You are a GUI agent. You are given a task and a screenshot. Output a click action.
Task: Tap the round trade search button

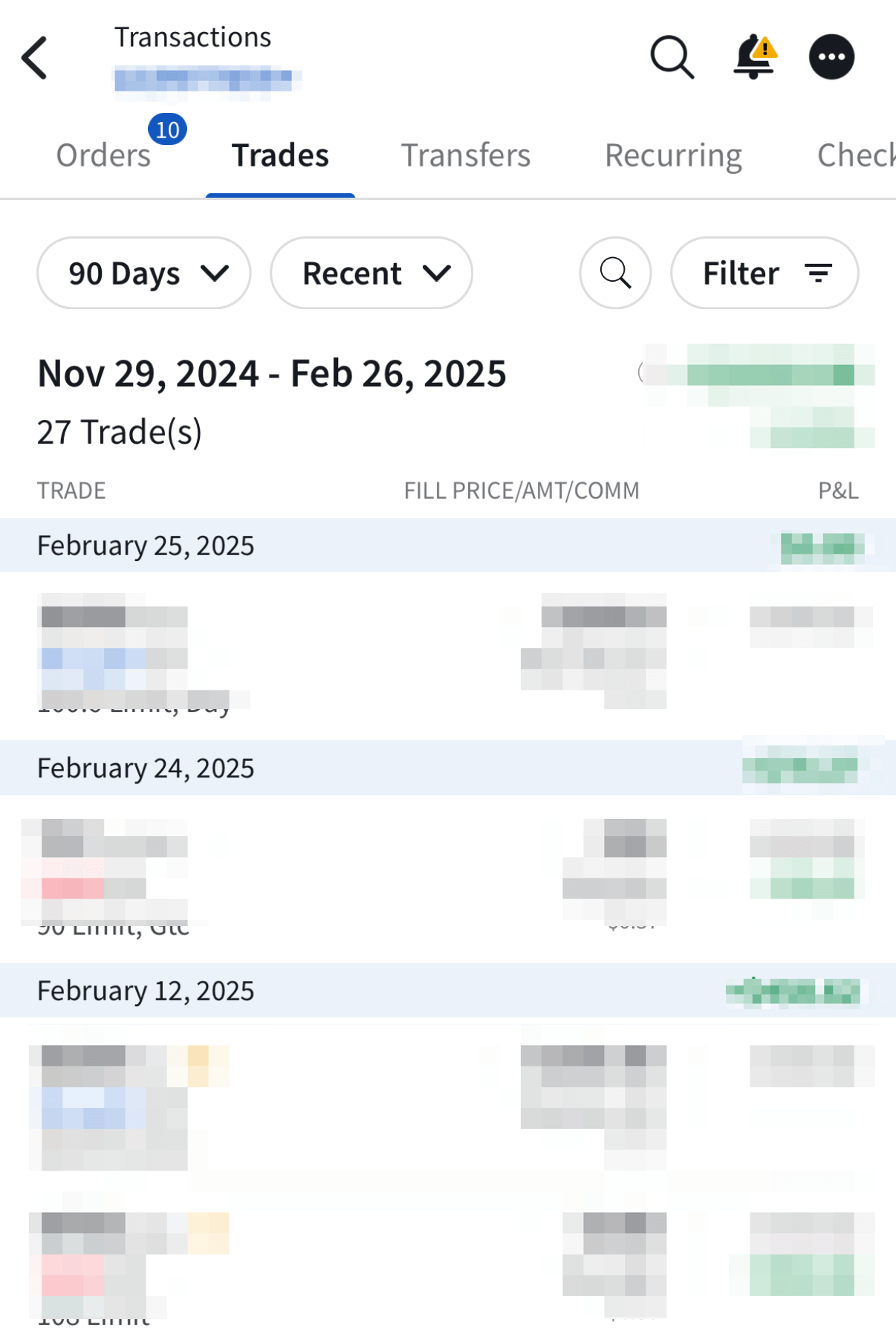tap(615, 273)
